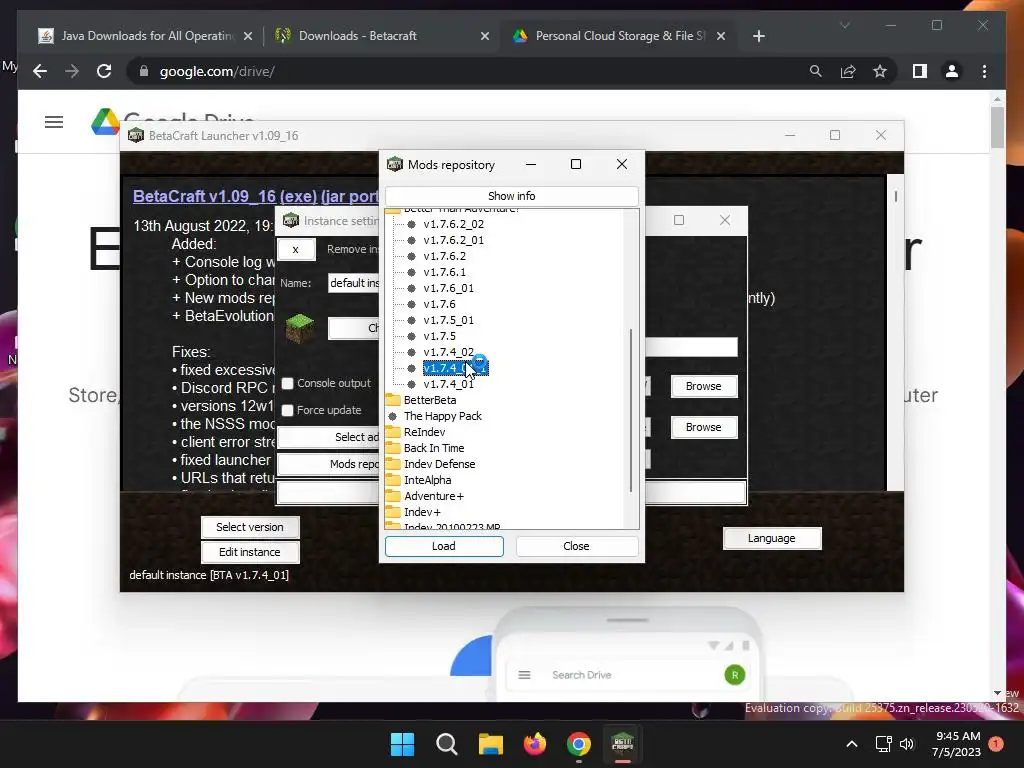This screenshot has width=1024, height=768.
Task: Click Edit instance button
Action: pyautogui.click(x=249, y=552)
